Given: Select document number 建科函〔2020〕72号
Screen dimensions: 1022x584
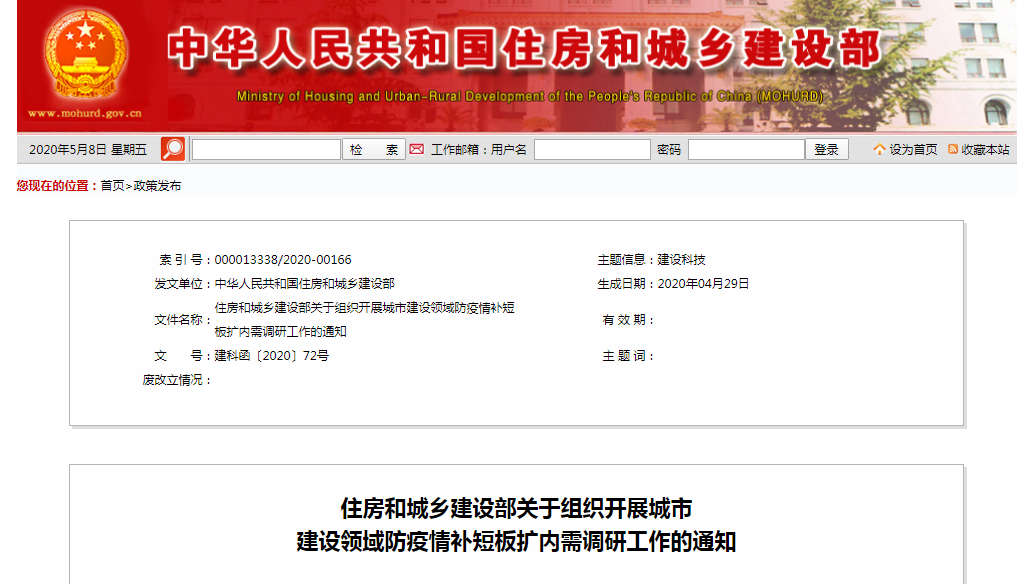Looking at the screenshot, I should (x=272, y=356).
